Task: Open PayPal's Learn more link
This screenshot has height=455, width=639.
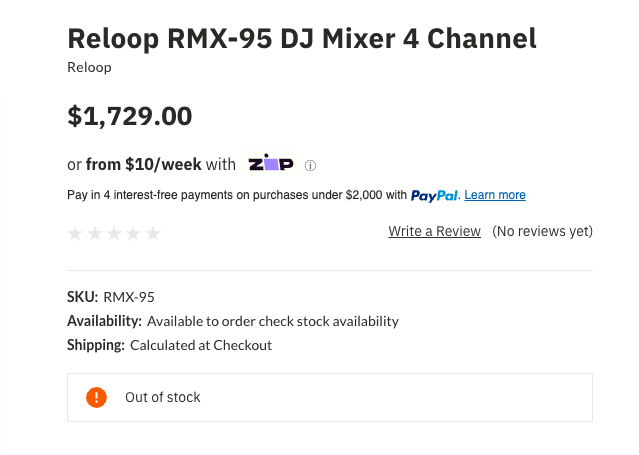Action: tap(495, 195)
